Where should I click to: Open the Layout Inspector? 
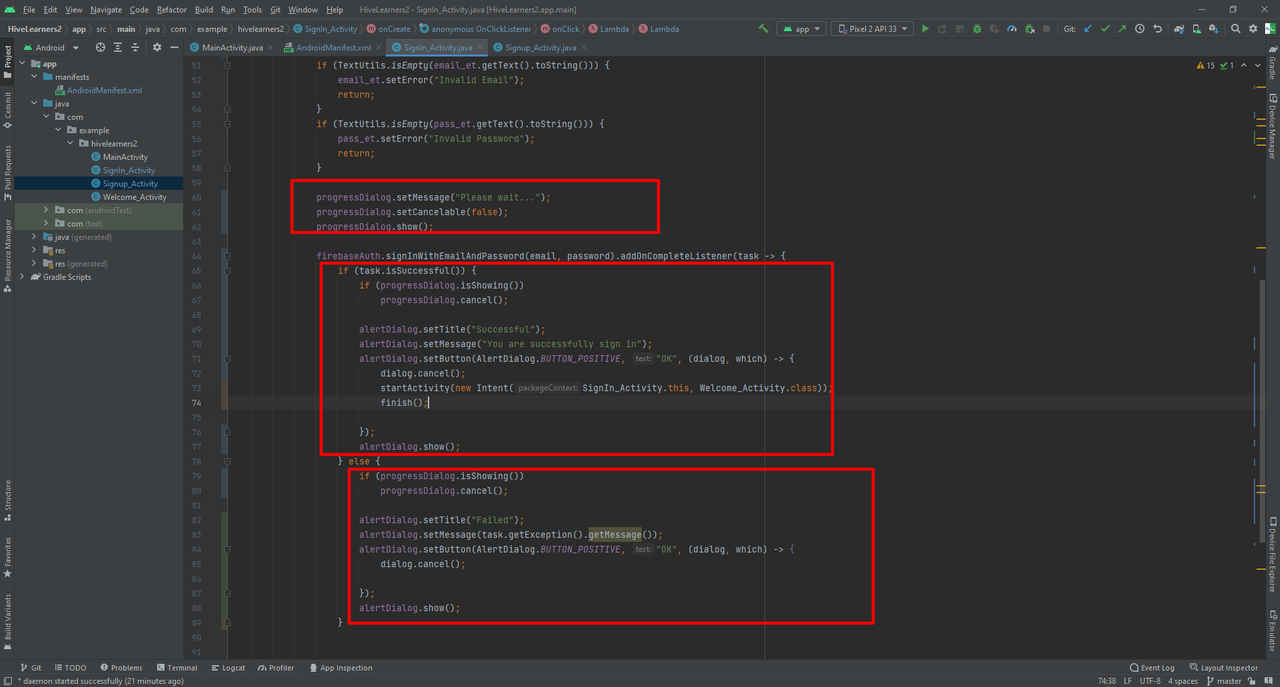[1224, 668]
